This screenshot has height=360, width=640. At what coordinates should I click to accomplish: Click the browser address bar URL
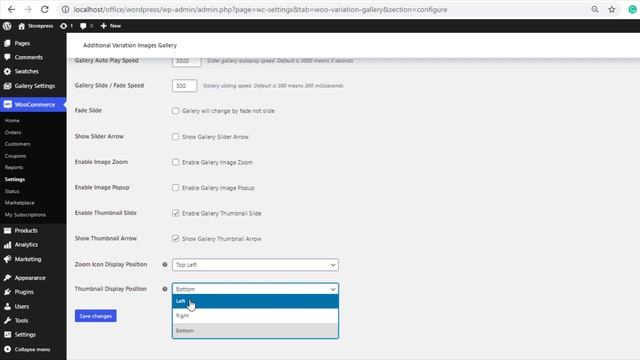pyautogui.click(x=260, y=9)
